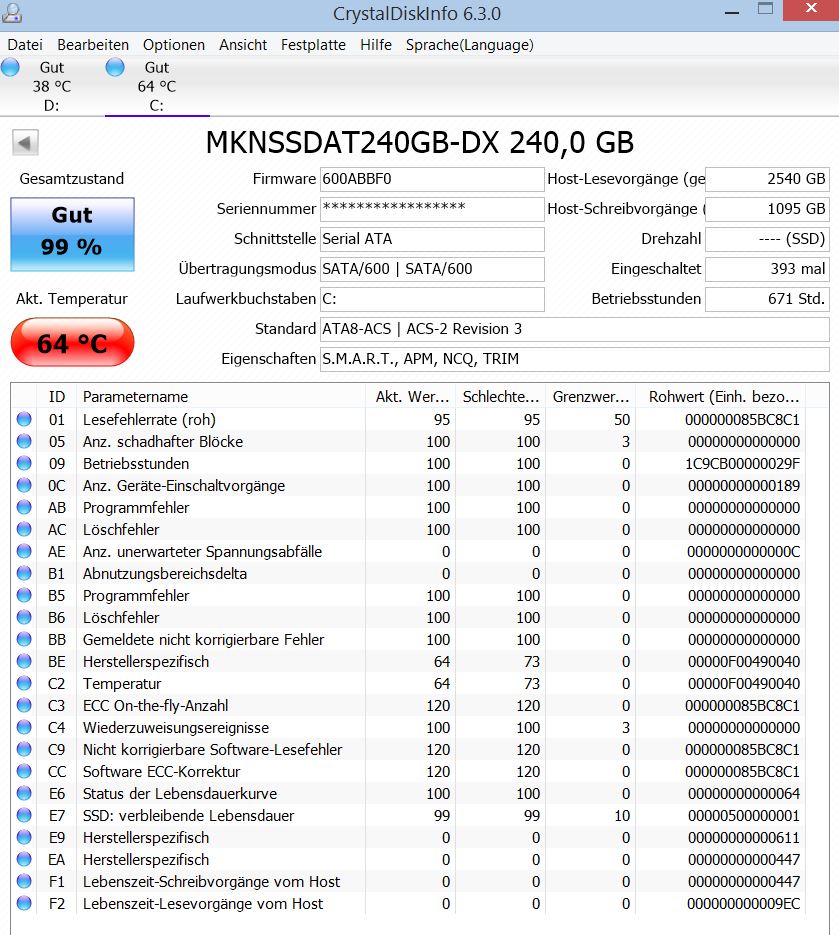Select the D: drive tab at 38 °C
Viewport: 839px width, 935px height.
52,86
